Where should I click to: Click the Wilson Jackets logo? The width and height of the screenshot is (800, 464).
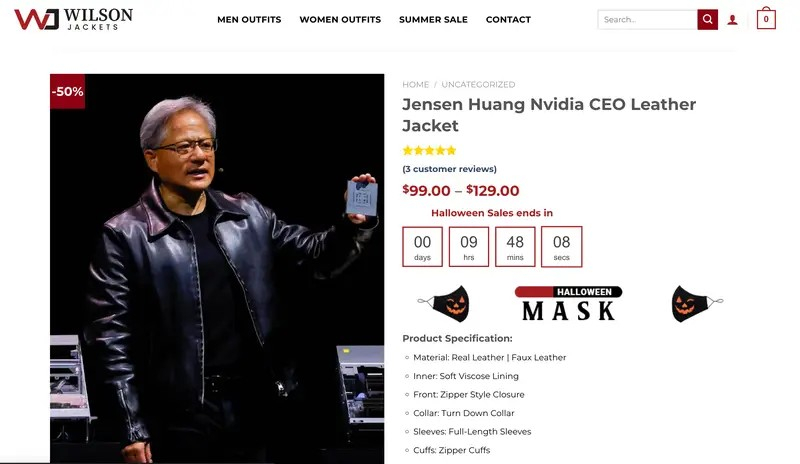click(73, 19)
